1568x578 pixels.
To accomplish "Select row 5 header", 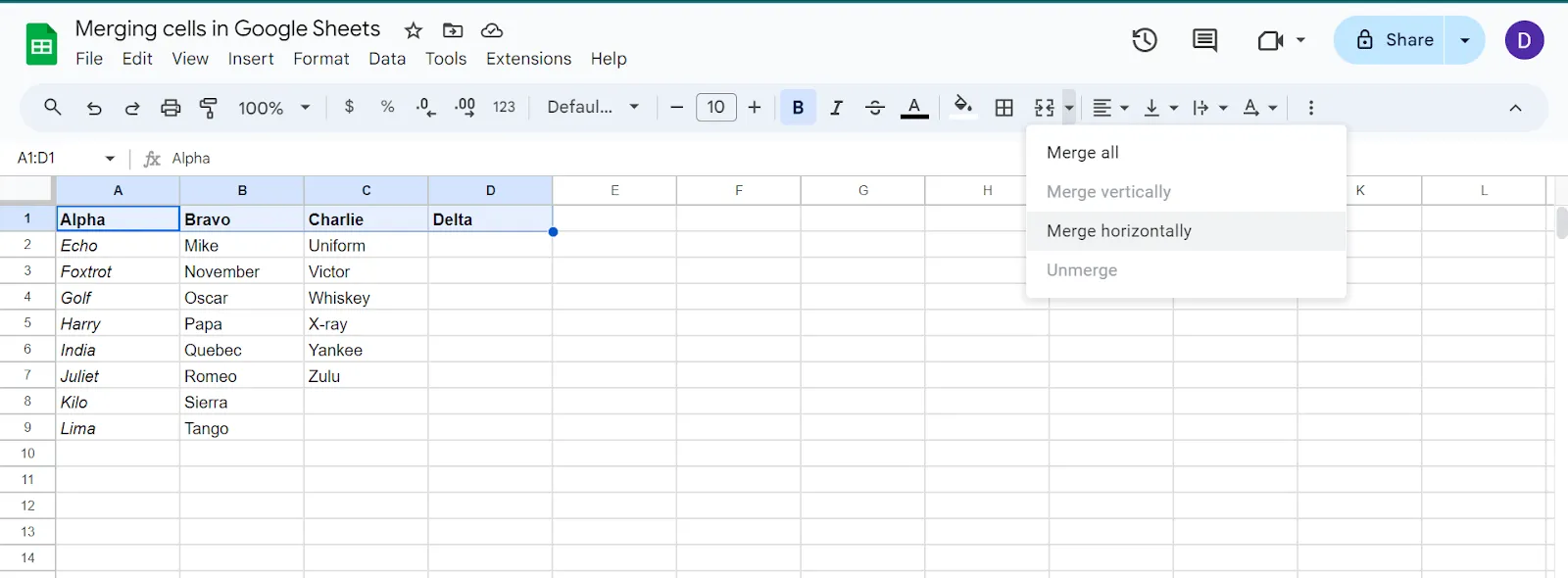I will point(27,323).
